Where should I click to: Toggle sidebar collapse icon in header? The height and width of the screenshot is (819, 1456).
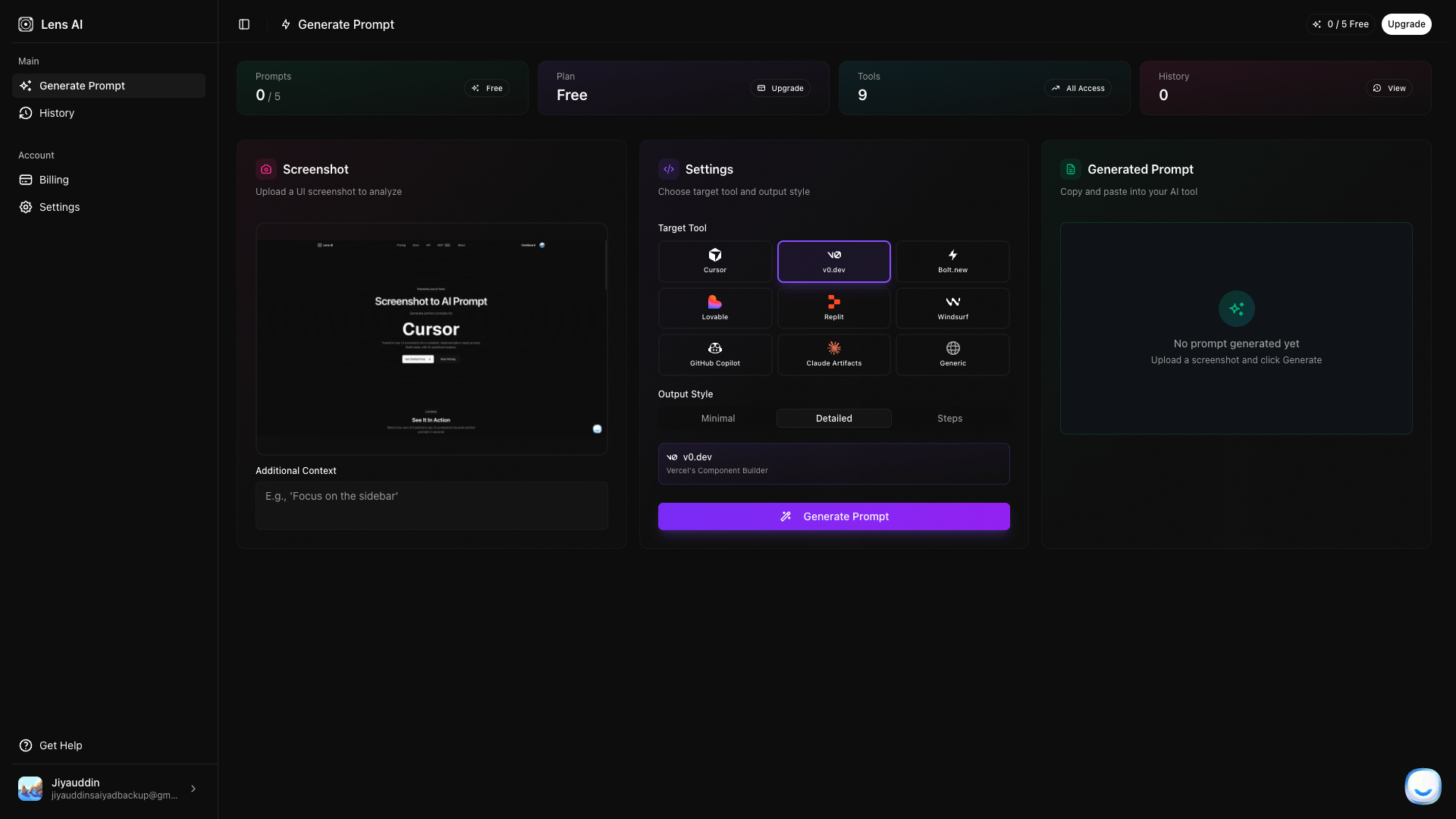pyautogui.click(x=244, y=24)
